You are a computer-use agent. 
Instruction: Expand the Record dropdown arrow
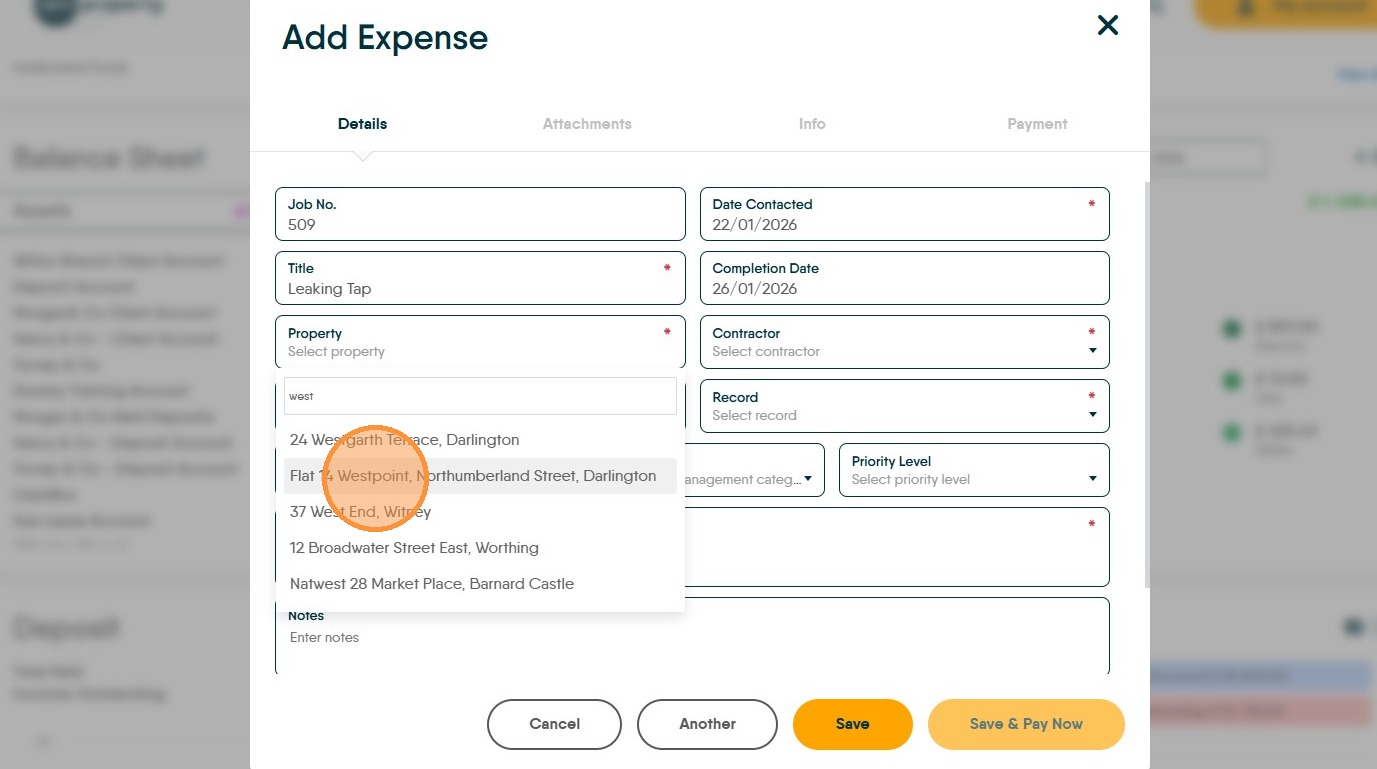point(1092,415)
